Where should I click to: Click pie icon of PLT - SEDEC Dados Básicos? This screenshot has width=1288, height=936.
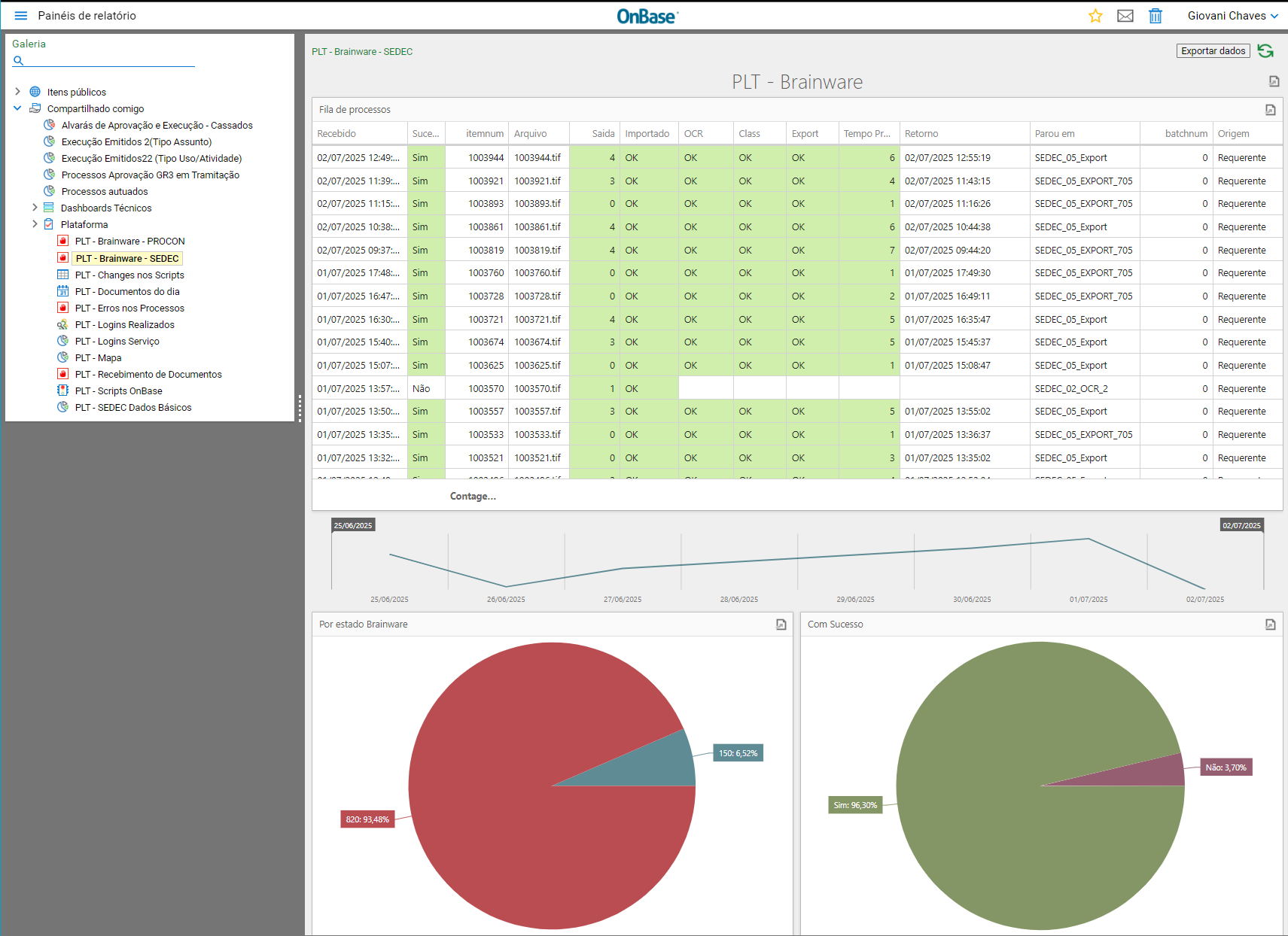(x=63, y=407)
